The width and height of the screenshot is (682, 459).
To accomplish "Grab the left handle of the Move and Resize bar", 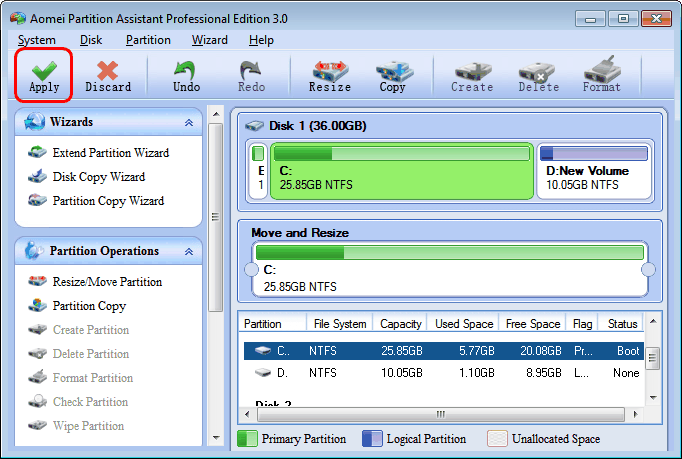I will point(251,270).
